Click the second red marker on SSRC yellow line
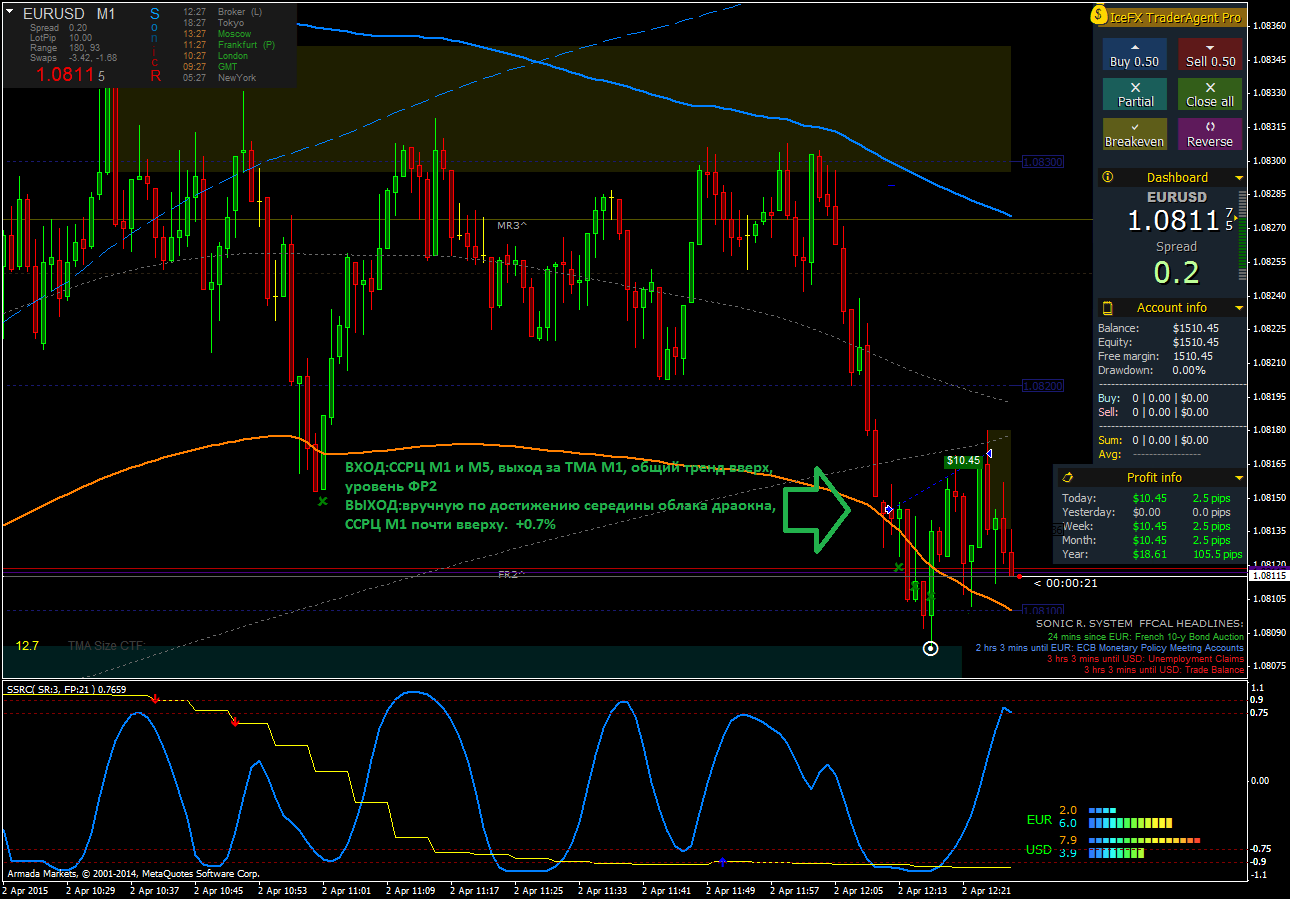 235,721
